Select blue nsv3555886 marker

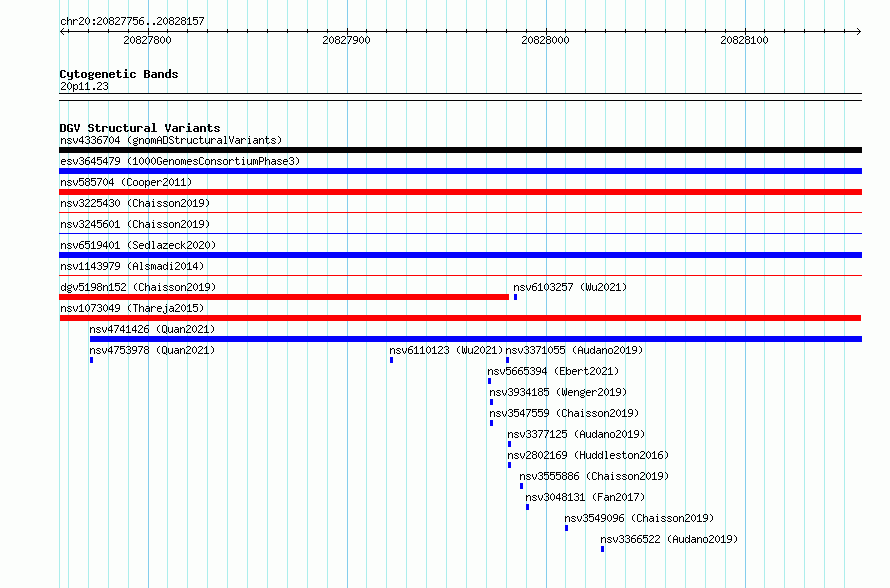pyautogui.click(x=522, y=486)
